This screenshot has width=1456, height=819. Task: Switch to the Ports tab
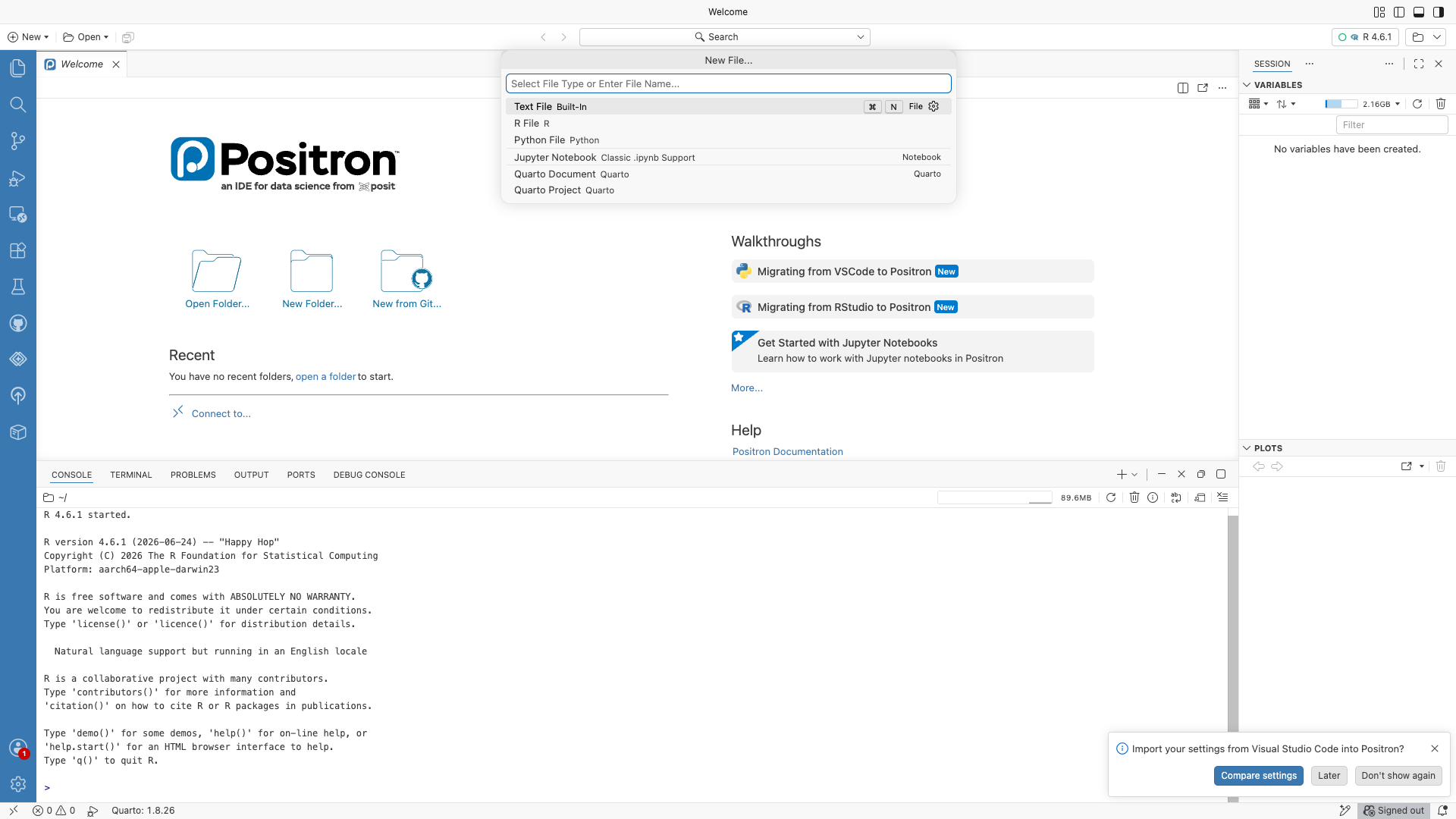(301, 475)
